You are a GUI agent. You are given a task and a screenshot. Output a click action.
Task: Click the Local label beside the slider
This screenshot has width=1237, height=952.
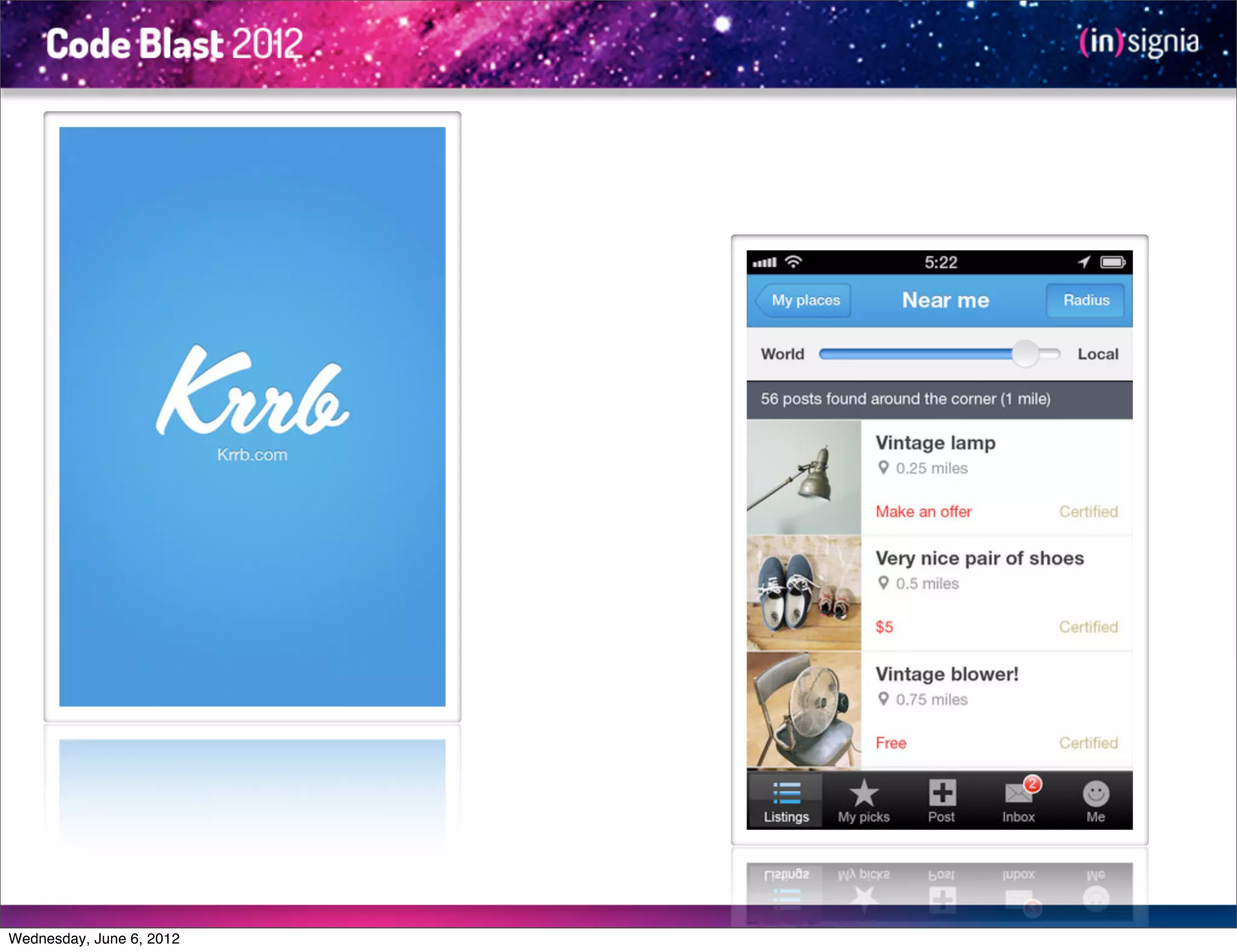(1098, 354)
